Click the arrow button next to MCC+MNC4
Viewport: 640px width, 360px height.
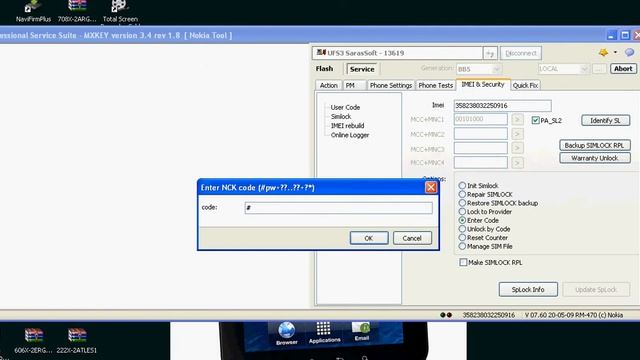(x=517, y=163)
